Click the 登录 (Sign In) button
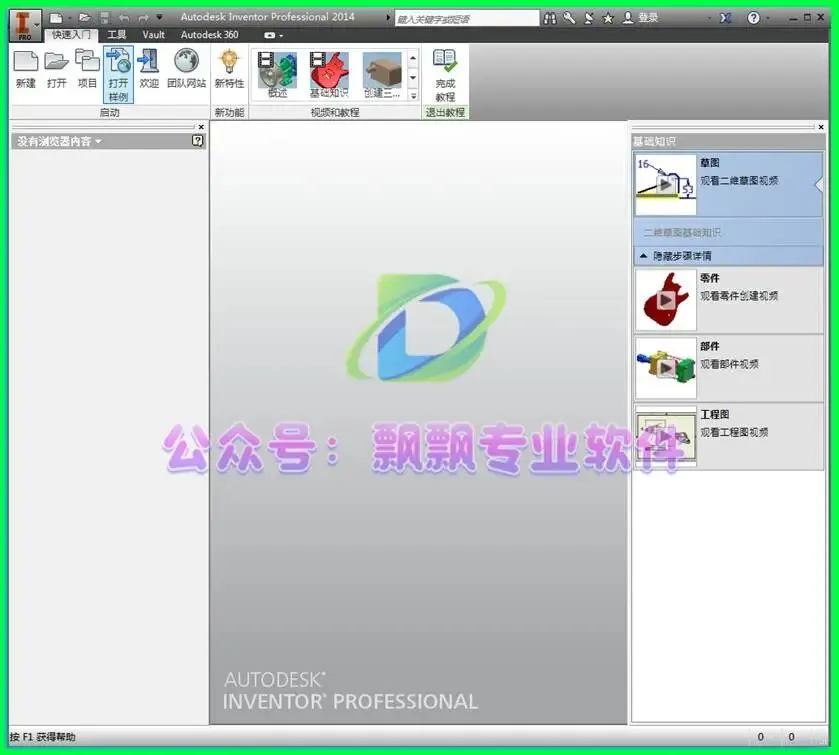The height and width of the screenshot is (755, 839). (640, 18)
